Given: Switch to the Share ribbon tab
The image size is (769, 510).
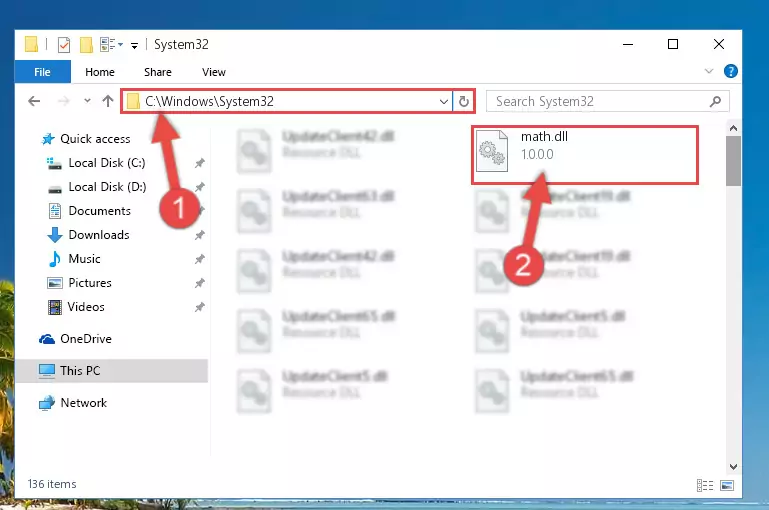Looking at the screenshot, I should pos(157,72).
